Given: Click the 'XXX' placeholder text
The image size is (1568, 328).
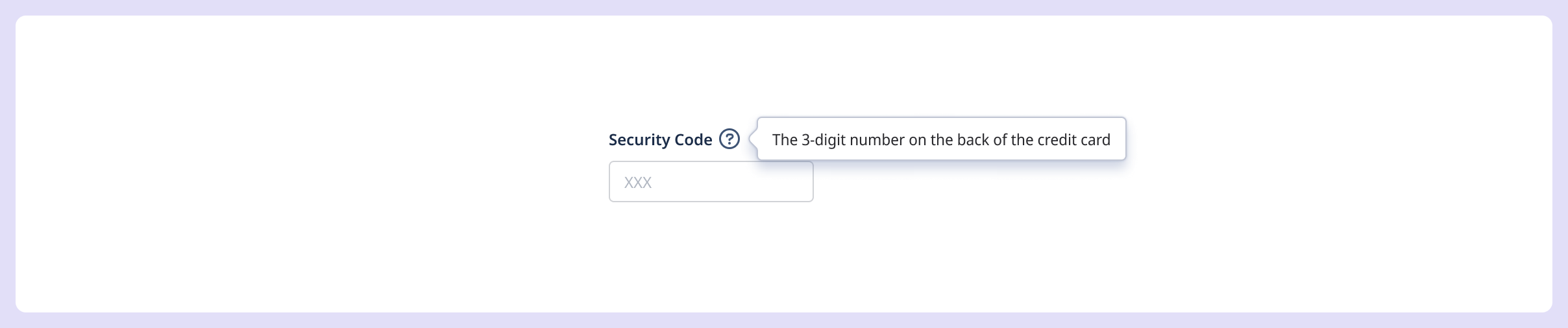Looking at the screenshot, I should [x=637, y=182].
